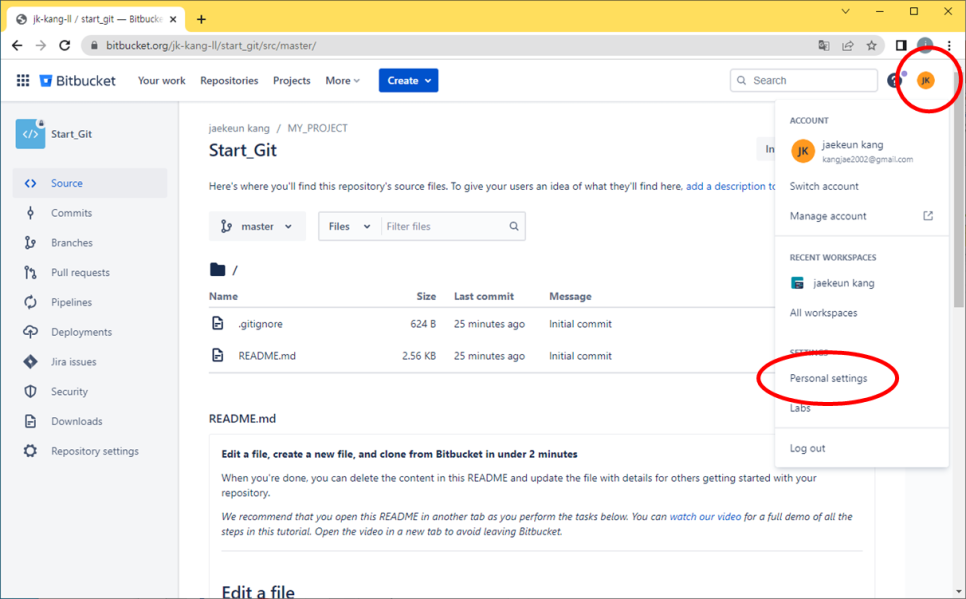The image size is (966, 599).
Task: Click the Pull requests icon in sidebar
Action: (30, 272)
